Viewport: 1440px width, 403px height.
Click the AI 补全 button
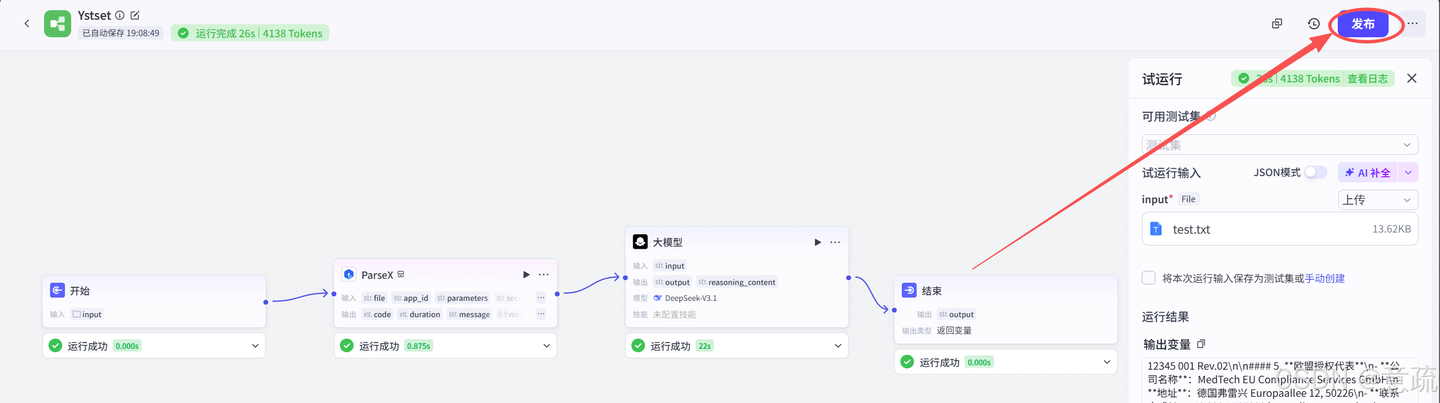tap(1367, 173)
